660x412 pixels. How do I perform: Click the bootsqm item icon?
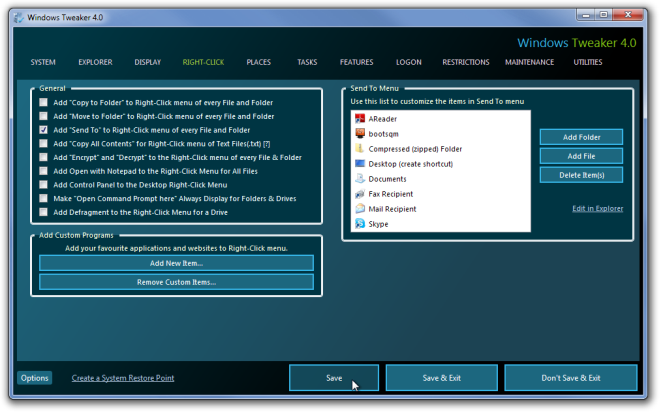[x=360, y=134]
